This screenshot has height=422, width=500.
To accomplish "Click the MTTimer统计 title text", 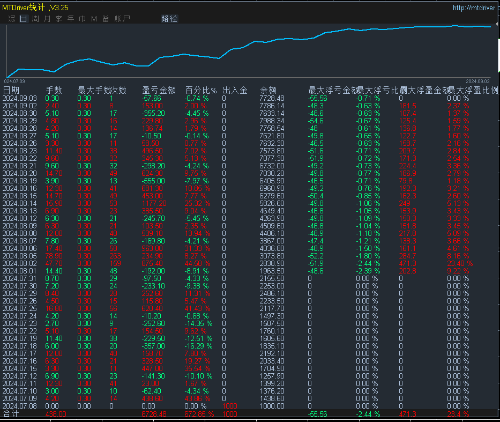I will 35,7.
